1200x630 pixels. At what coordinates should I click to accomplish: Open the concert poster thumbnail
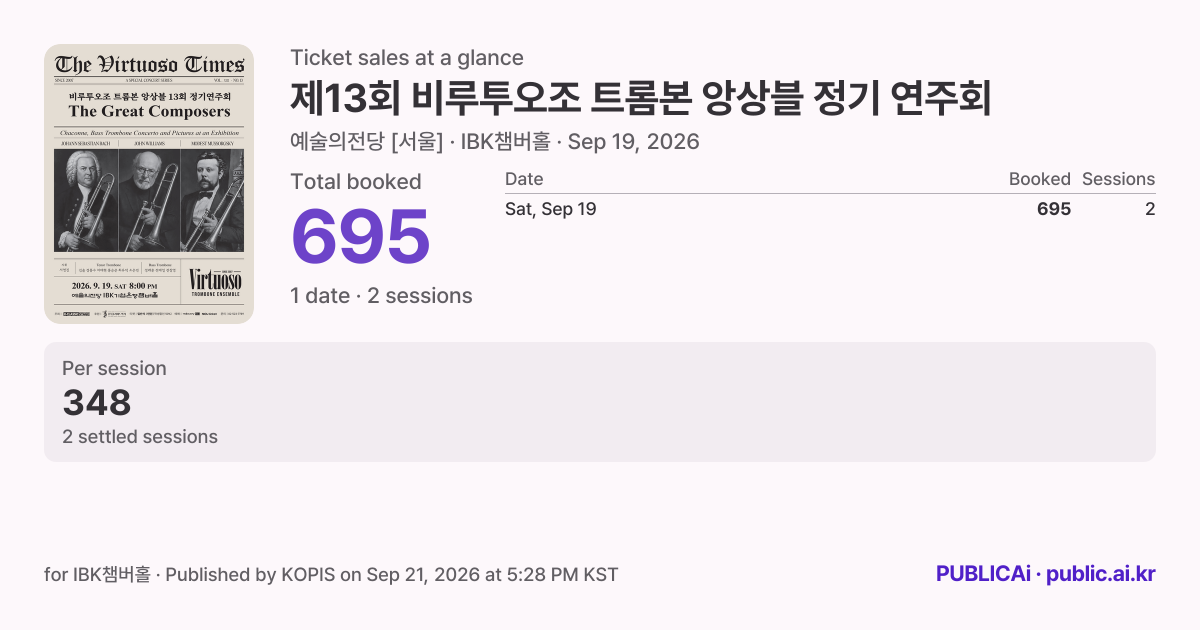(x=149, y=184)
